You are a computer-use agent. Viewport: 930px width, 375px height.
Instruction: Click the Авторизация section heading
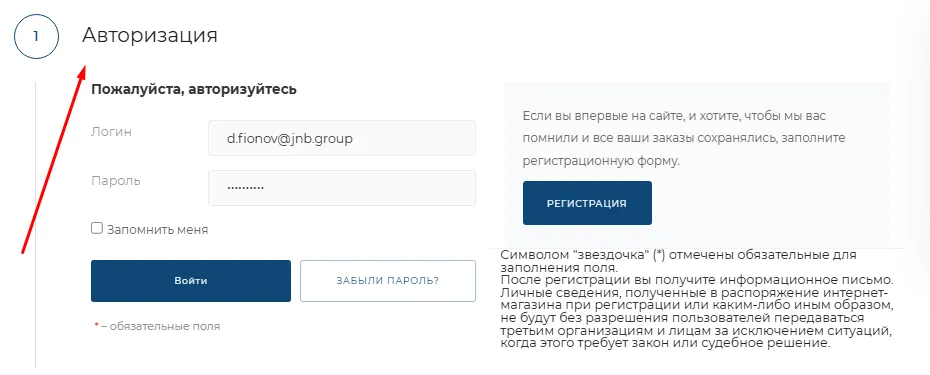[x=149, y=36]
